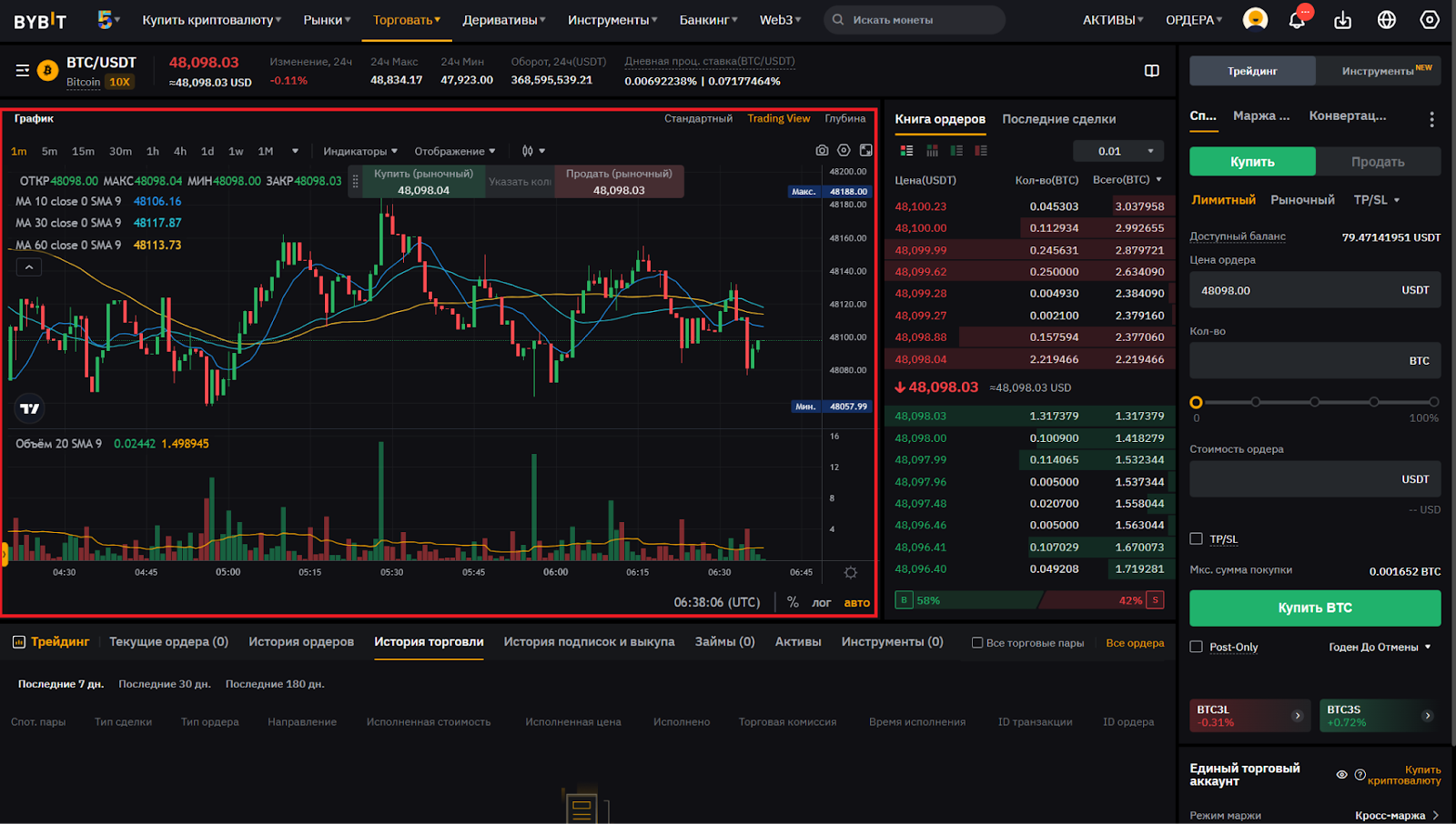The width and height of the screenshot is (1456, 824).
Task: Open the TP/SL order type dropdown
Action: [1376, 200]
